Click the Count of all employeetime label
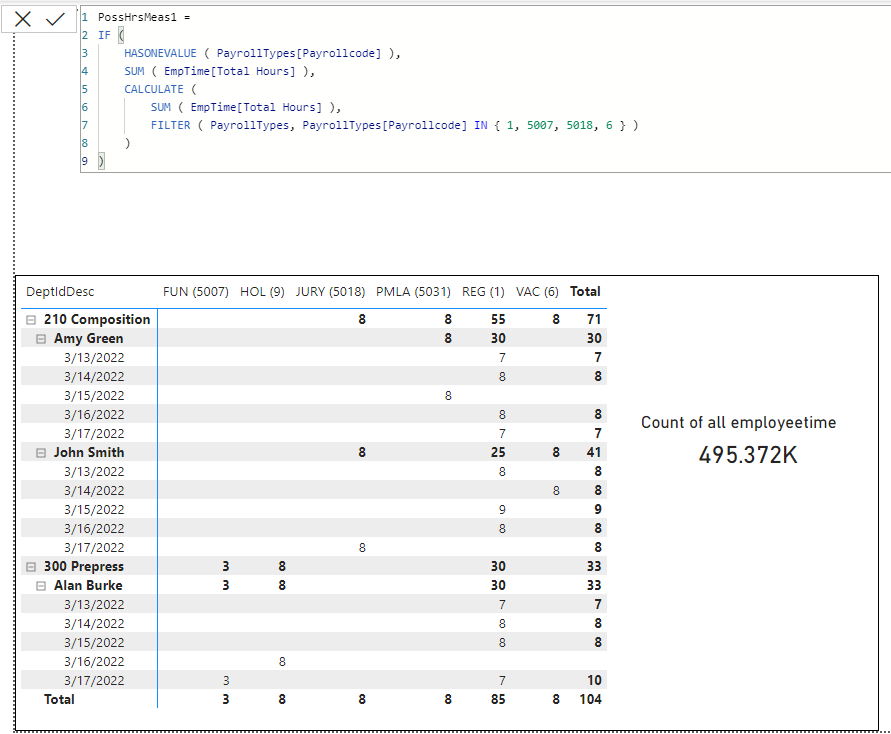The image size is (891, 734). (x=738, y=423)
